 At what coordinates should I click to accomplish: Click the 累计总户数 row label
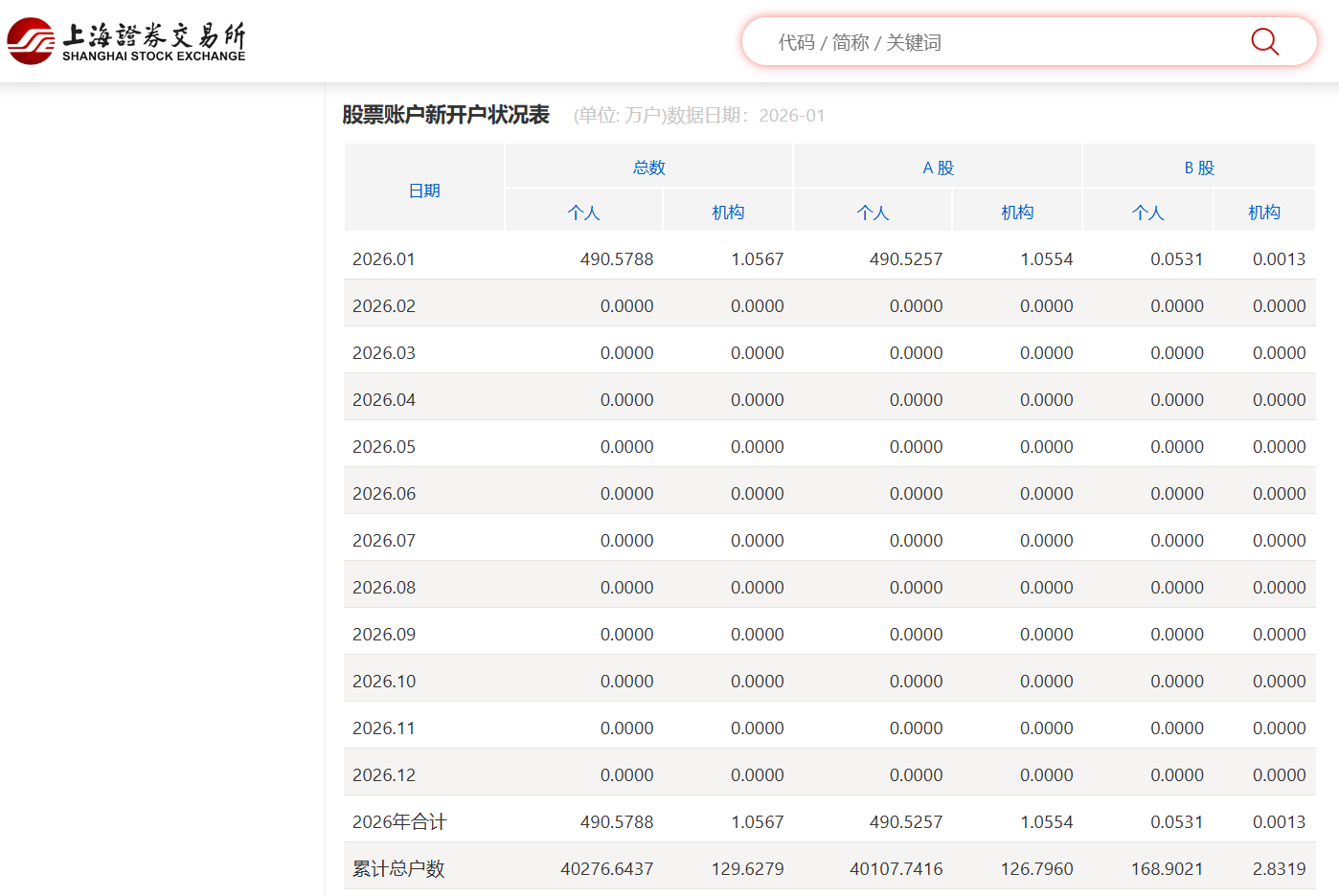398,869
